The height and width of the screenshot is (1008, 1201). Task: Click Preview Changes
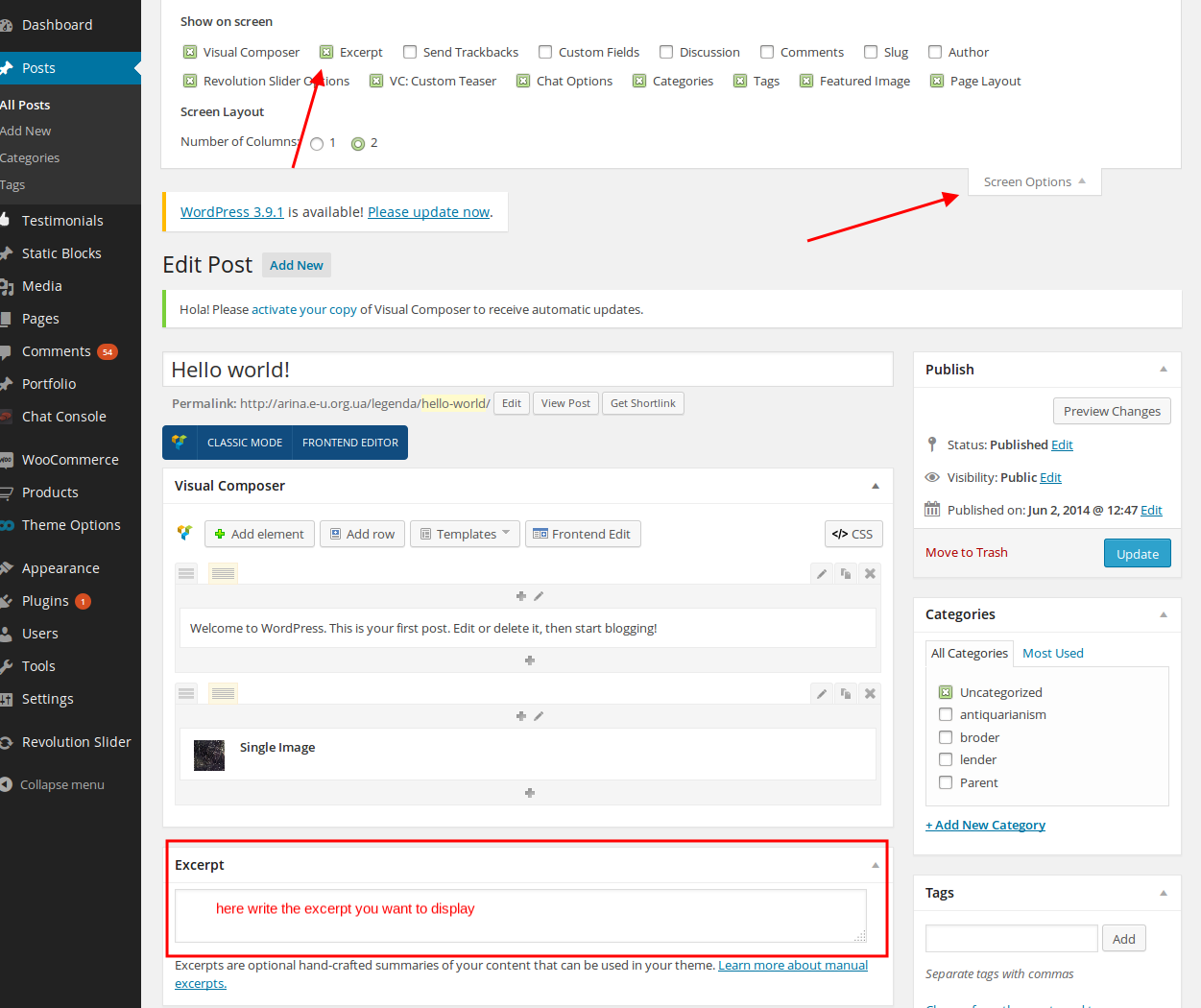point(1112,411)
